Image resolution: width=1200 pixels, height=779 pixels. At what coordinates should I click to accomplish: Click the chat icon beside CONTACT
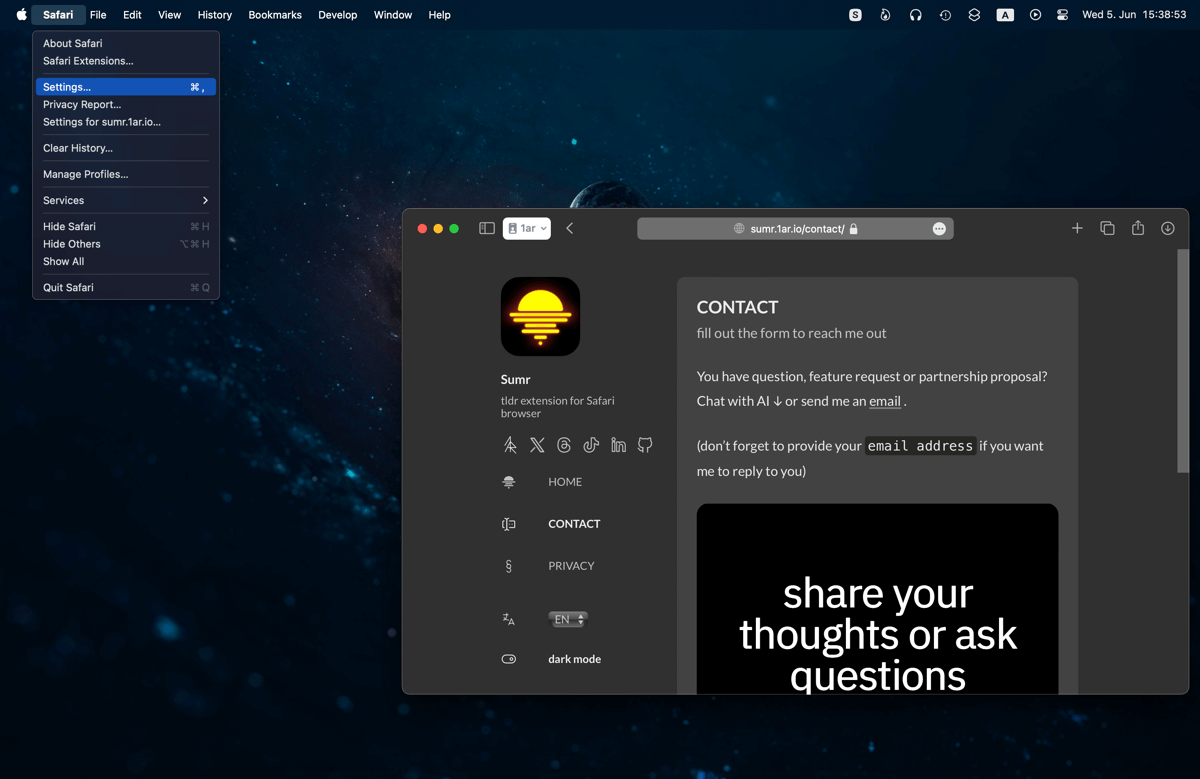point(509,524)
